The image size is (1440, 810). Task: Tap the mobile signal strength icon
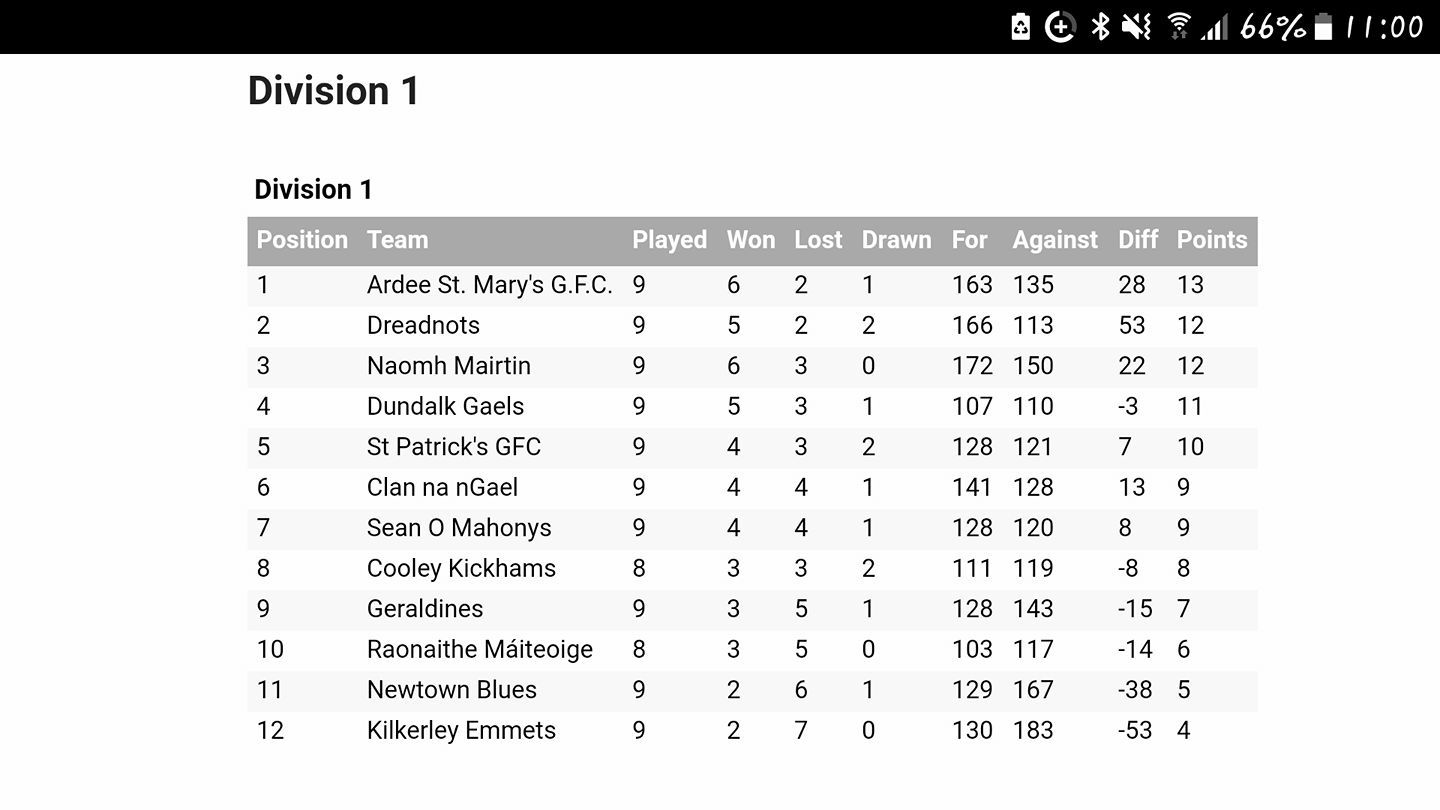(1215, 27)
